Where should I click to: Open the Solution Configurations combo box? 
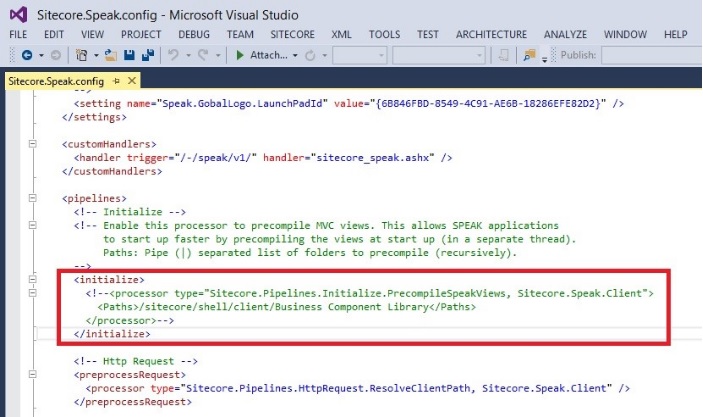[360, 56]
